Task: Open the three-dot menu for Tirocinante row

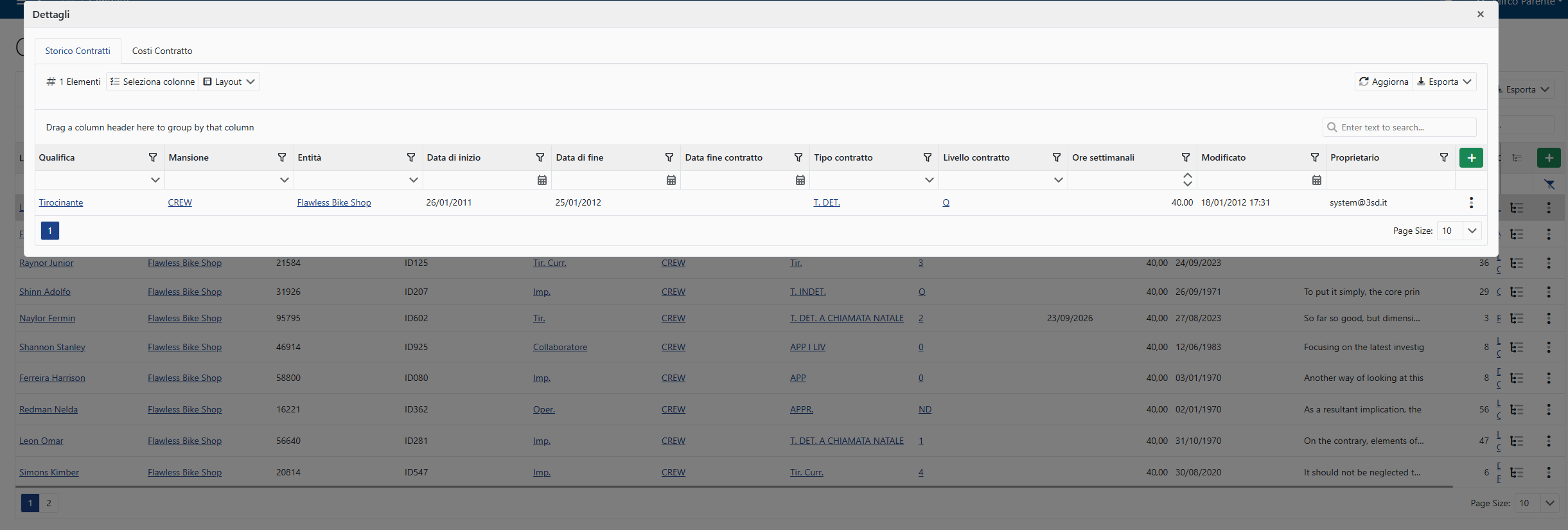Action: coord(1470,203)
